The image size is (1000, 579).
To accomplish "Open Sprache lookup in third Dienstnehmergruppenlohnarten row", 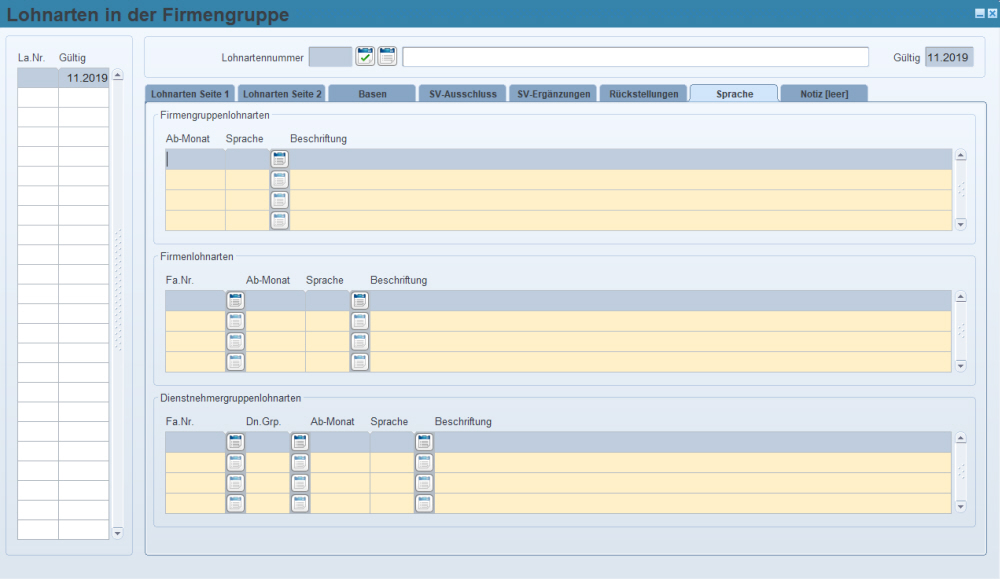I will (x=424, y=483).
